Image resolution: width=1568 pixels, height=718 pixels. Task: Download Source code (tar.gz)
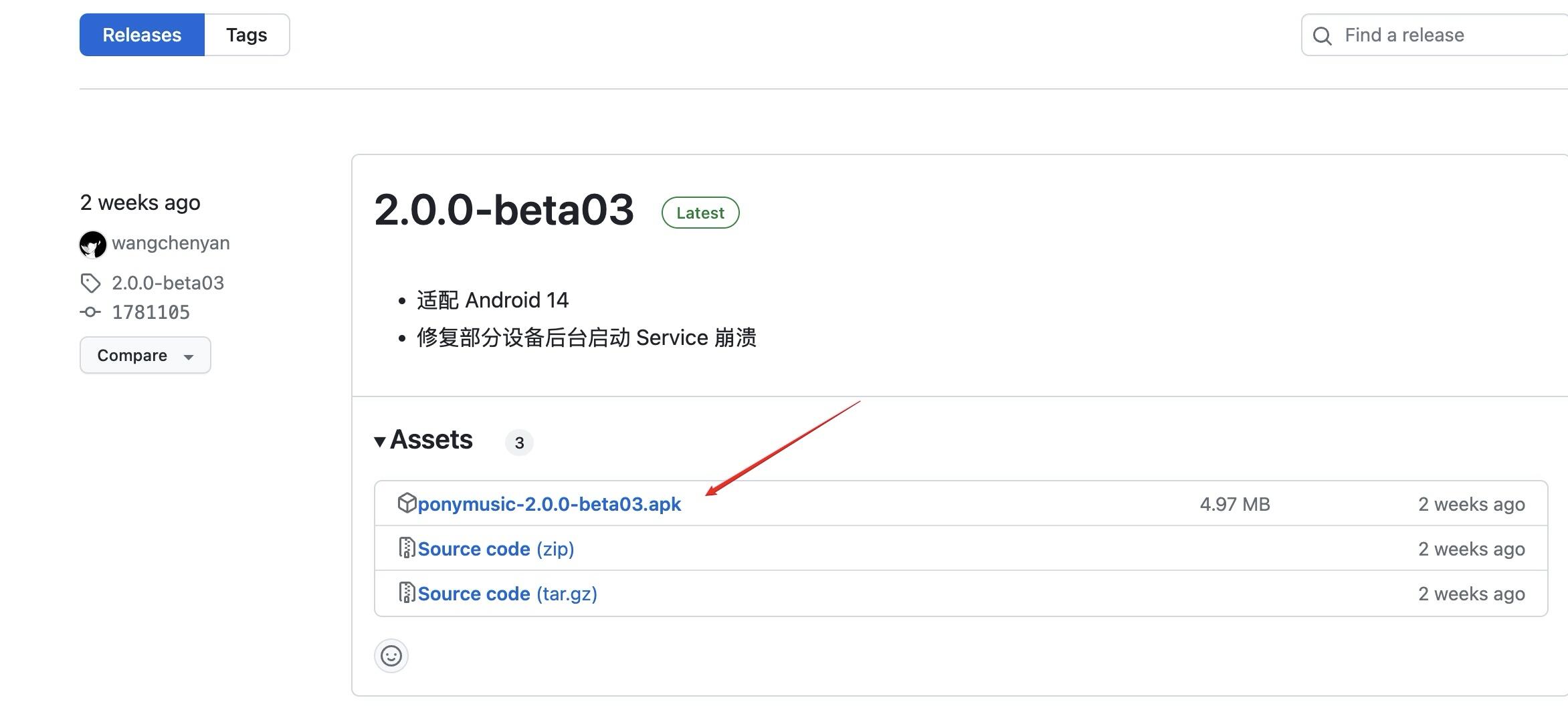click(x=507, y=594)
